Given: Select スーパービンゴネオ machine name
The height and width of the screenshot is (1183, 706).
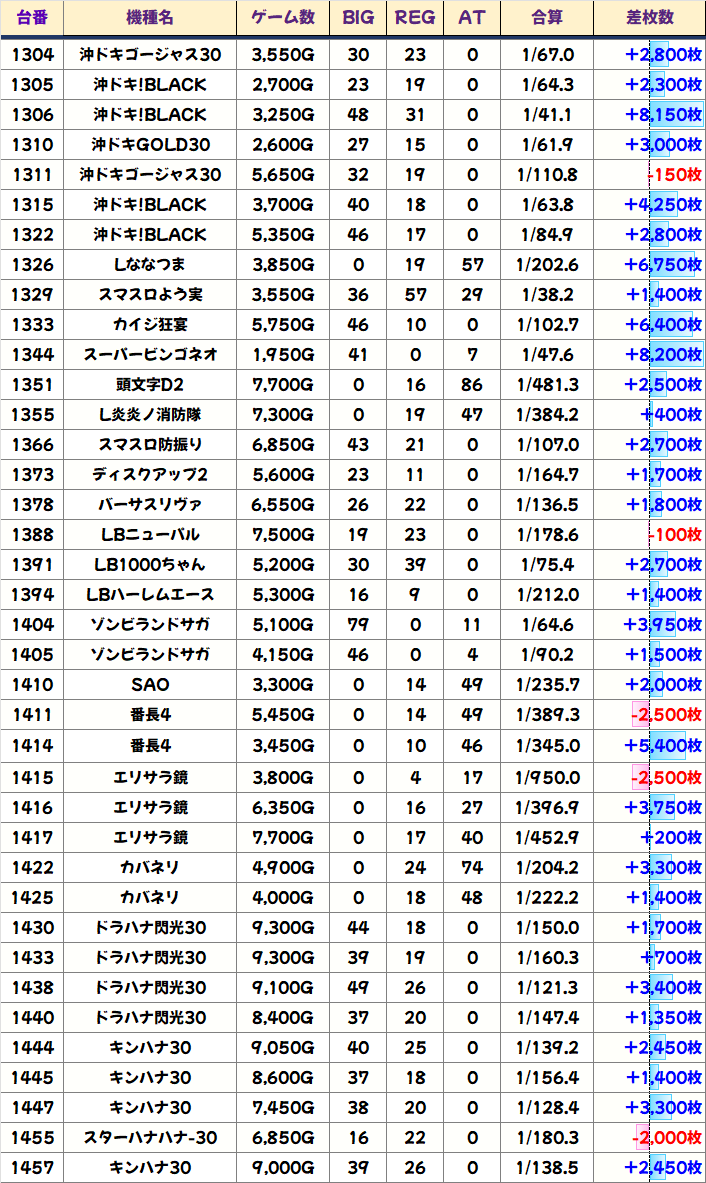Looking at the screenshot, I should click(x=150, y=355).
